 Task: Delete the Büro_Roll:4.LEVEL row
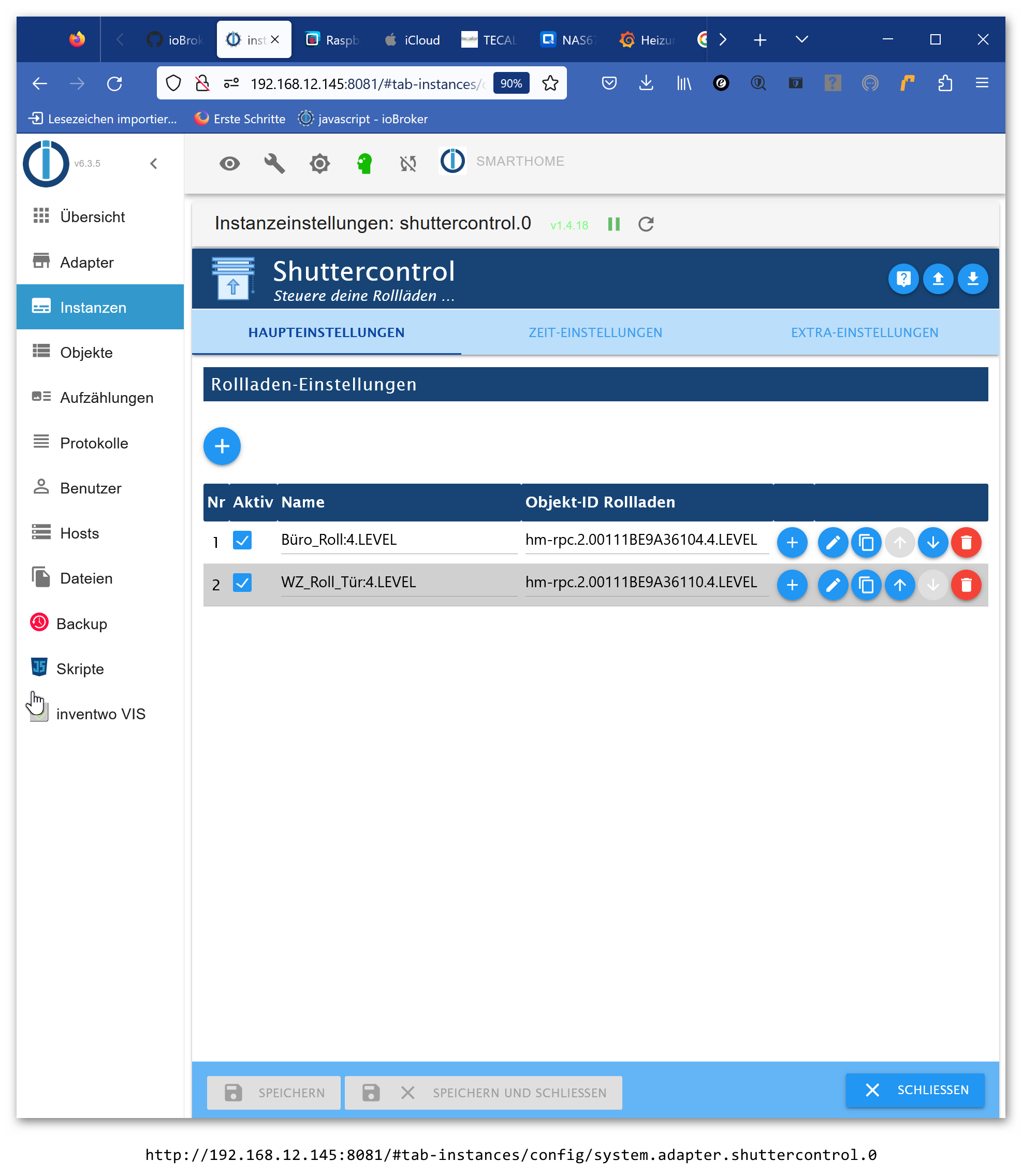pos(966,542)
